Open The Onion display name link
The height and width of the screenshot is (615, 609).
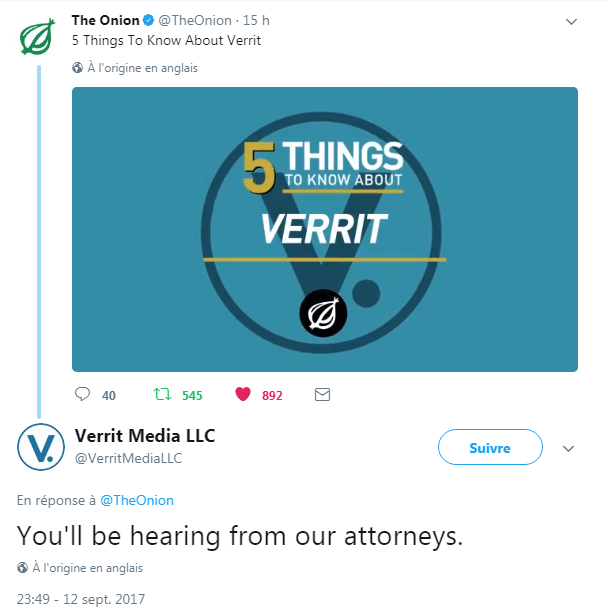(106, 21)
